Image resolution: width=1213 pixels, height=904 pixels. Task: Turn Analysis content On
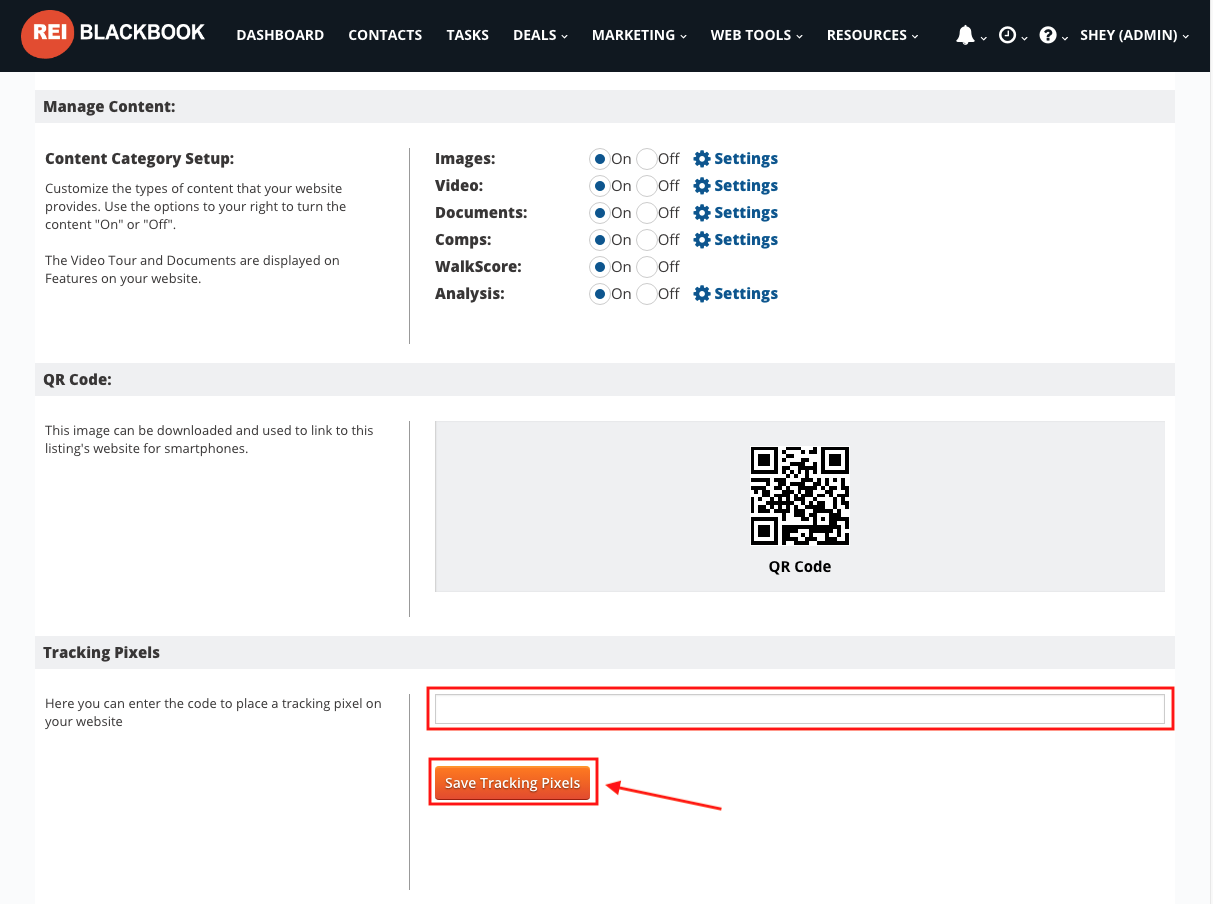point(600,294)
